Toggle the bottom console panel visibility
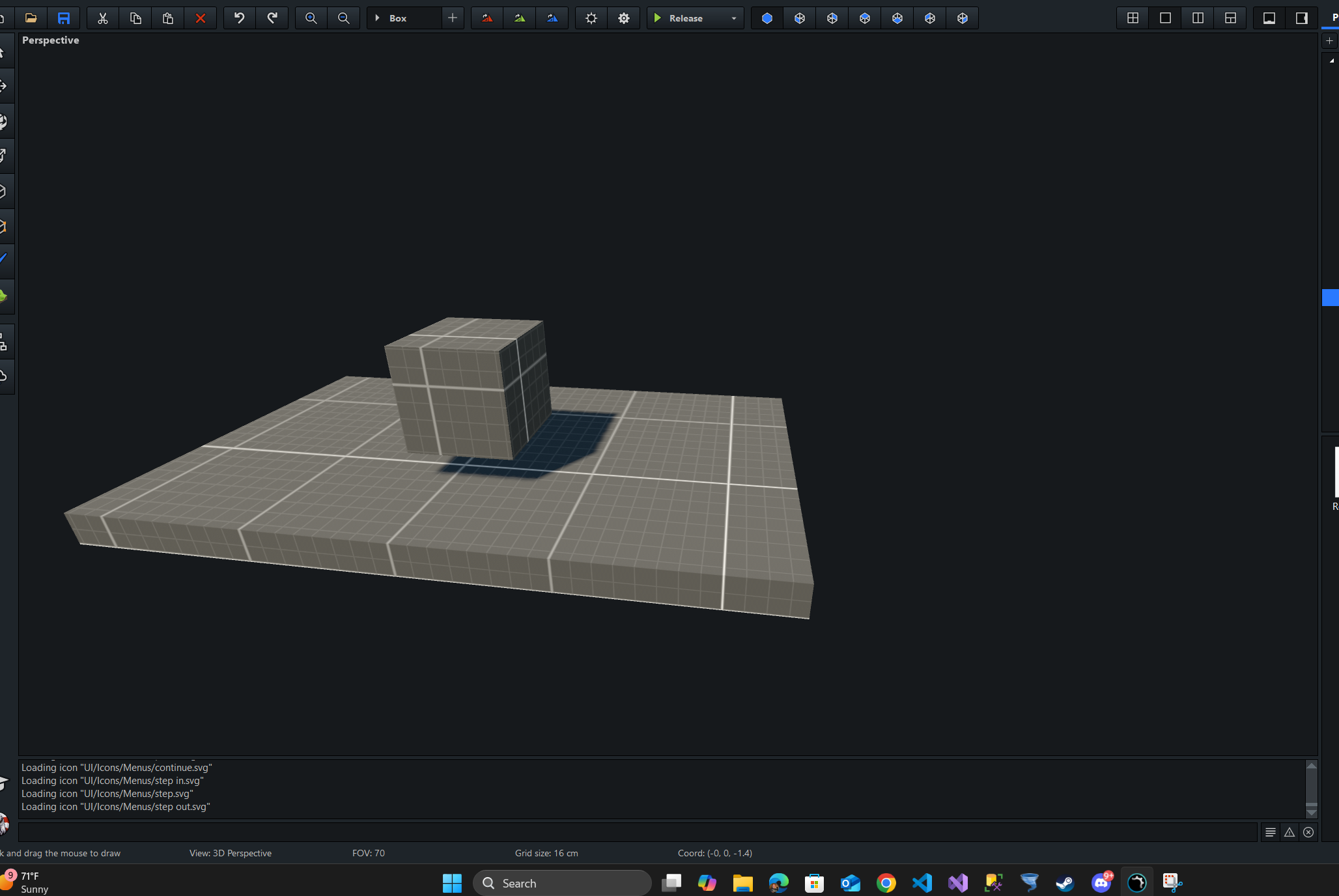Image resolution: width=1339 pixels, height=896 pixels. 1269,18
